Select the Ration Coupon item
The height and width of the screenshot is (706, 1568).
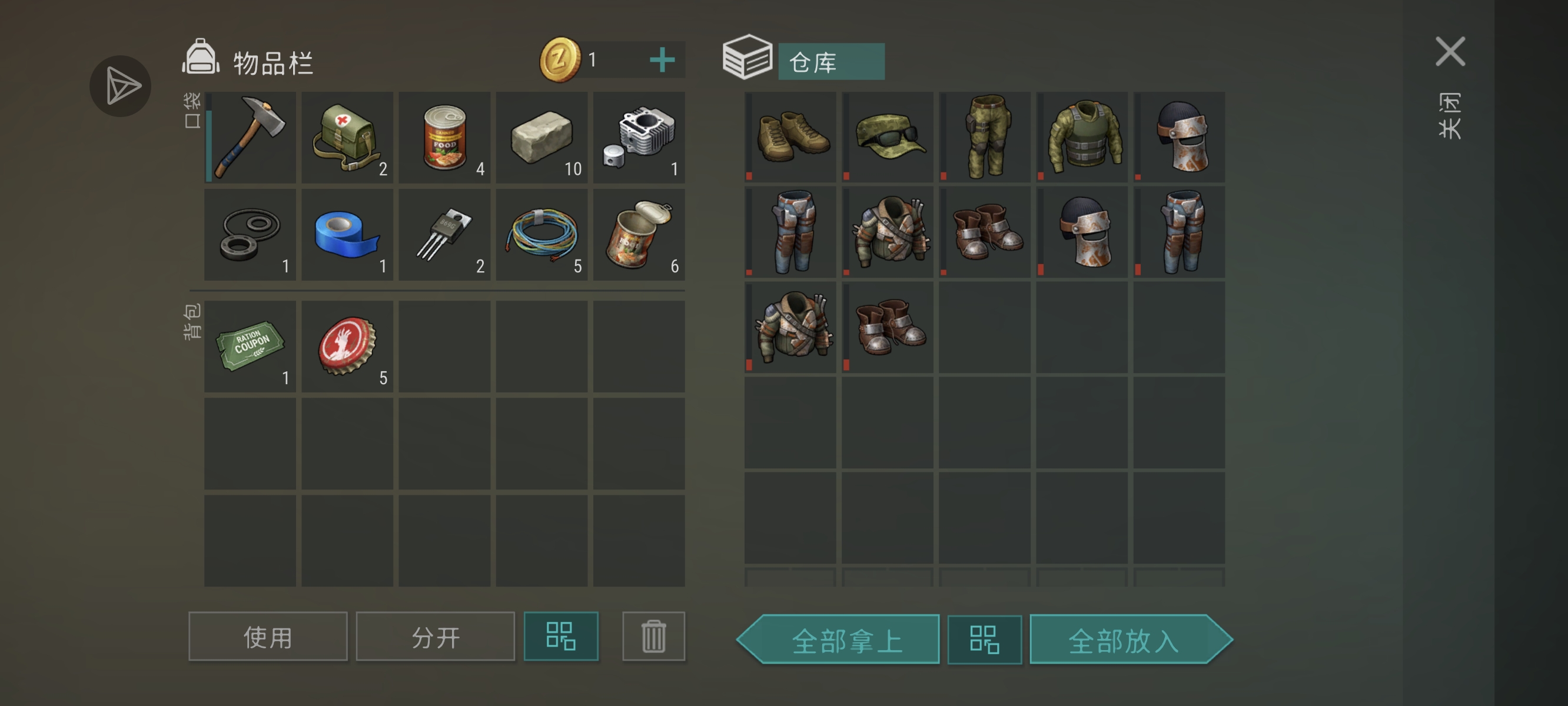pos(250,347)
